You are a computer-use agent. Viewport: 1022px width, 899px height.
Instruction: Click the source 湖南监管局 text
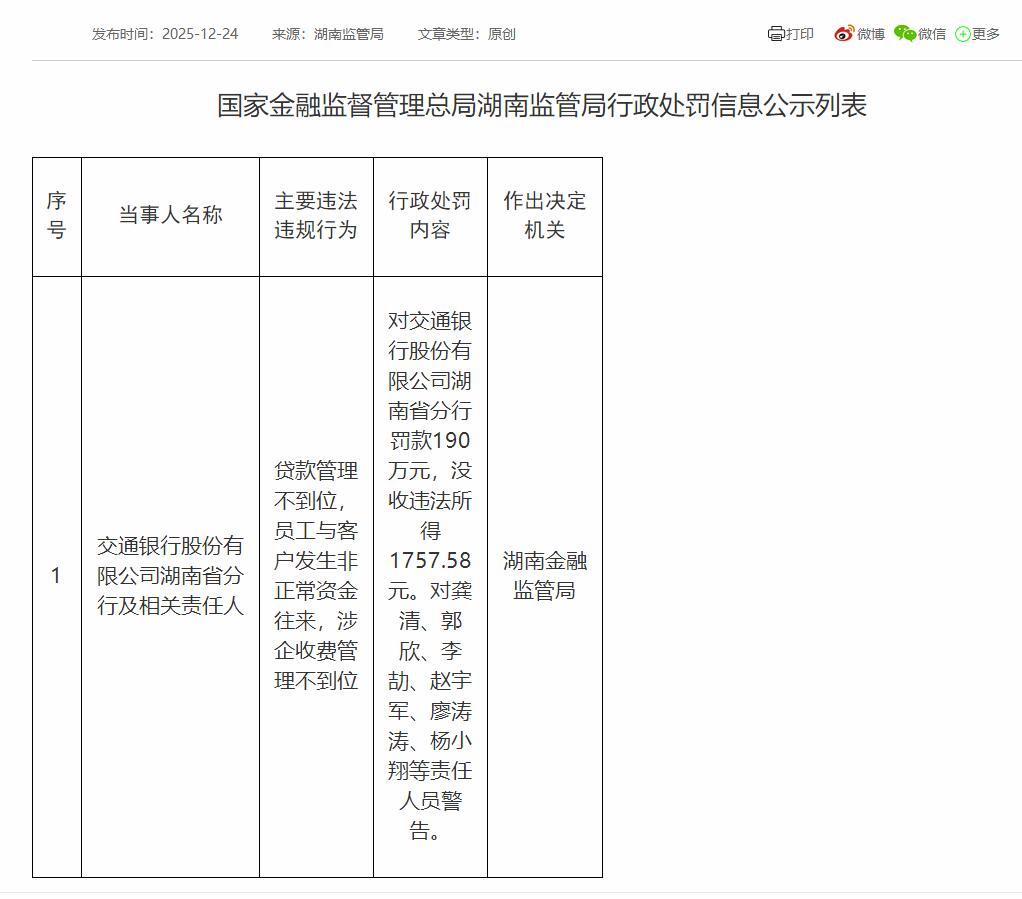click(x=348, y=34)
